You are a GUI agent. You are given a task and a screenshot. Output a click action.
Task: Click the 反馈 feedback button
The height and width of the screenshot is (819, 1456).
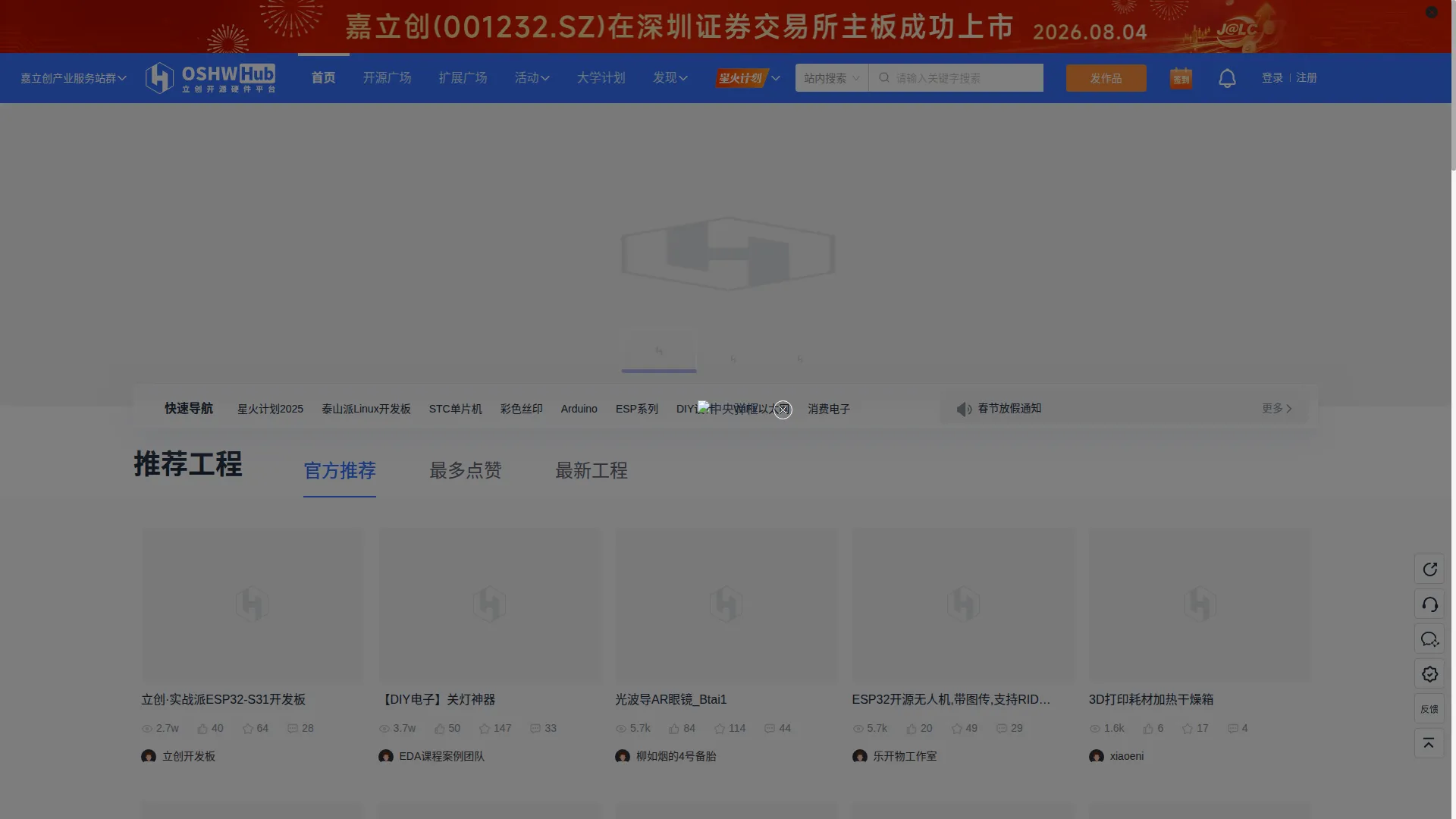(1429, 709)
